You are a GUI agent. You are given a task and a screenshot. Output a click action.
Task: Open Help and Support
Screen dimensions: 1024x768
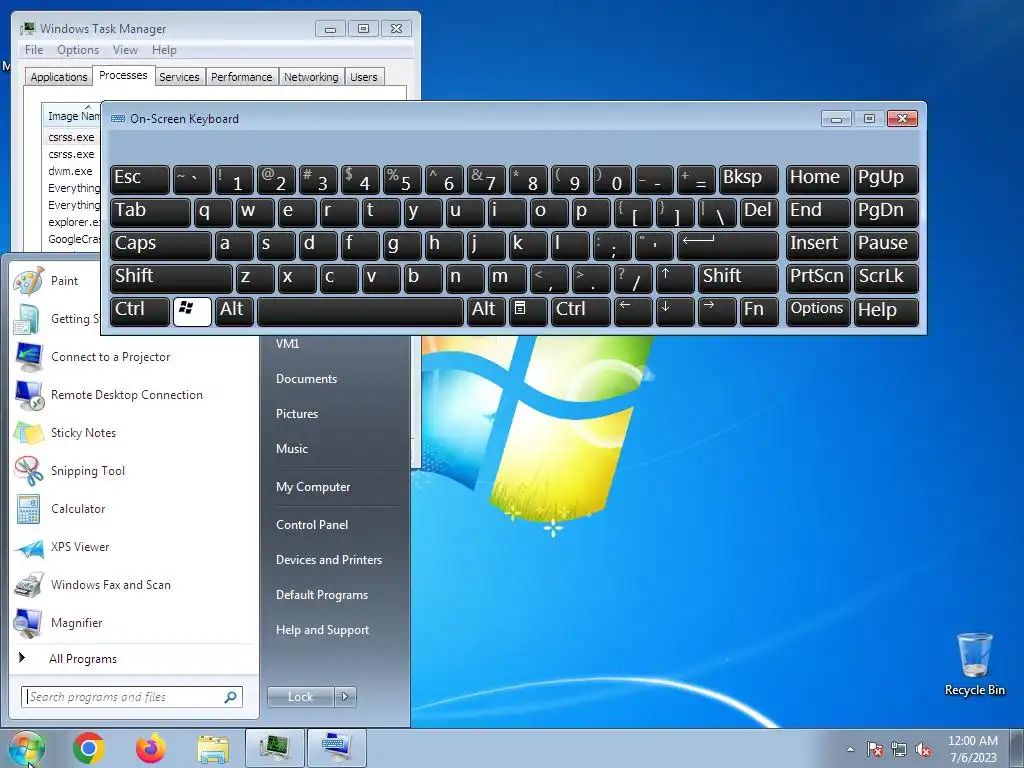(323, 630)
